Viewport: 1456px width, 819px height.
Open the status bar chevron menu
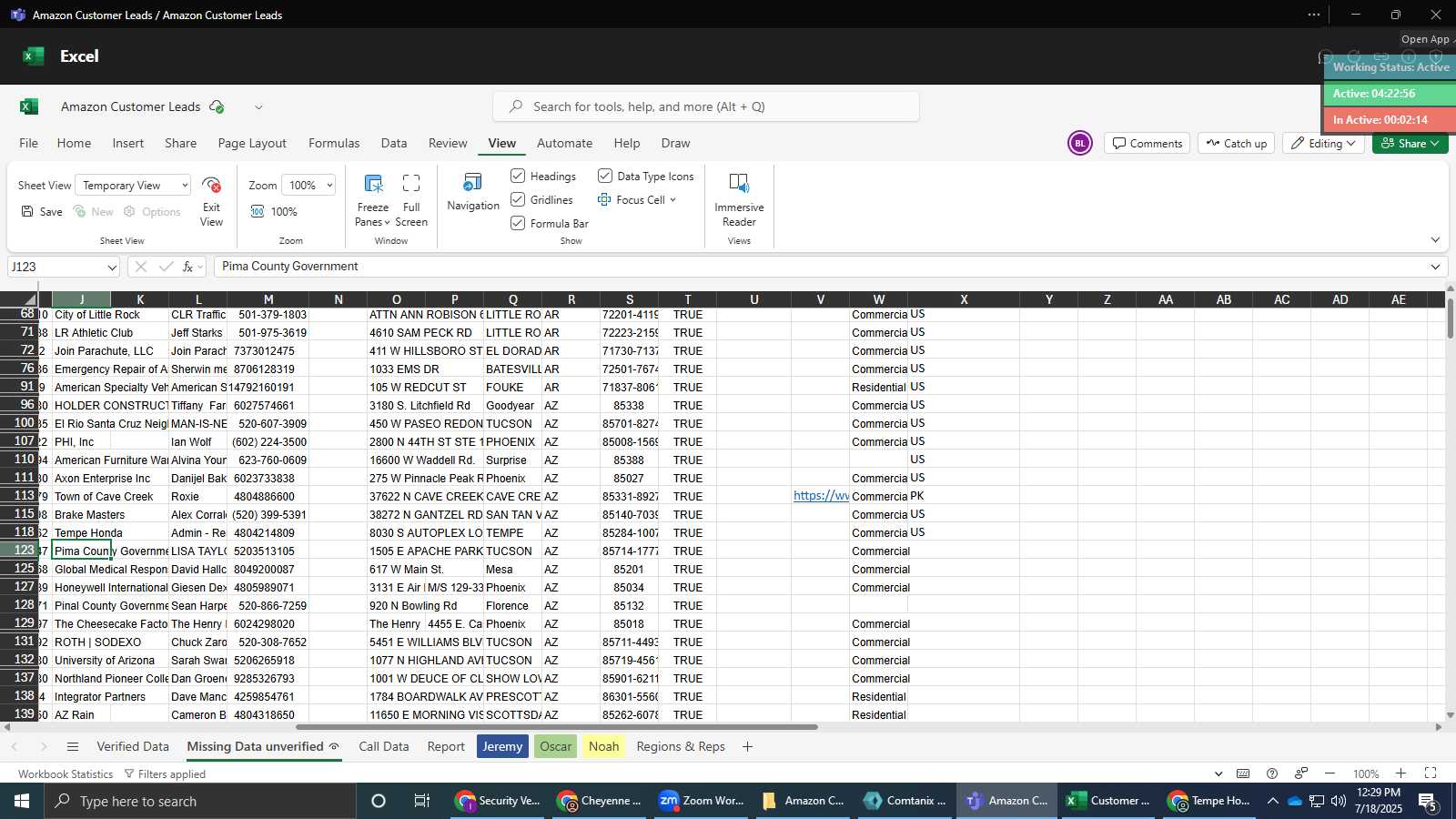coord(1218,773)
